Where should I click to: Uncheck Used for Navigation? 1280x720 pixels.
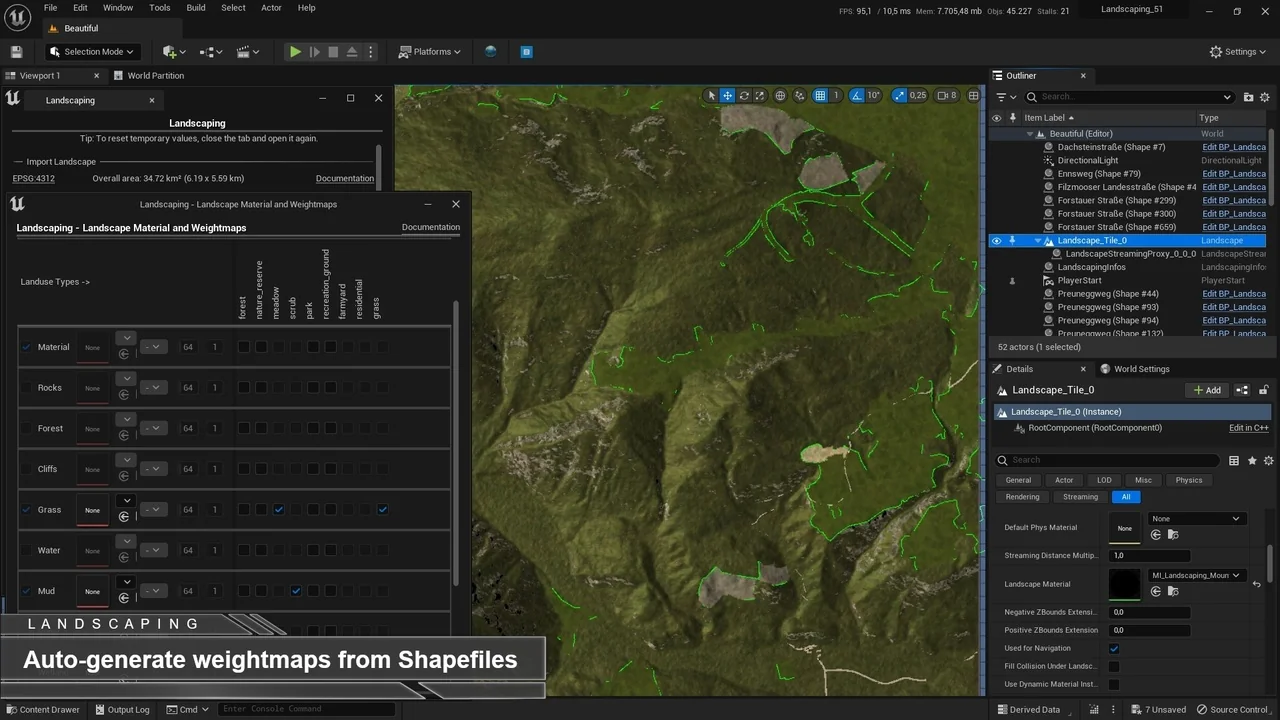click(1114, 649)
